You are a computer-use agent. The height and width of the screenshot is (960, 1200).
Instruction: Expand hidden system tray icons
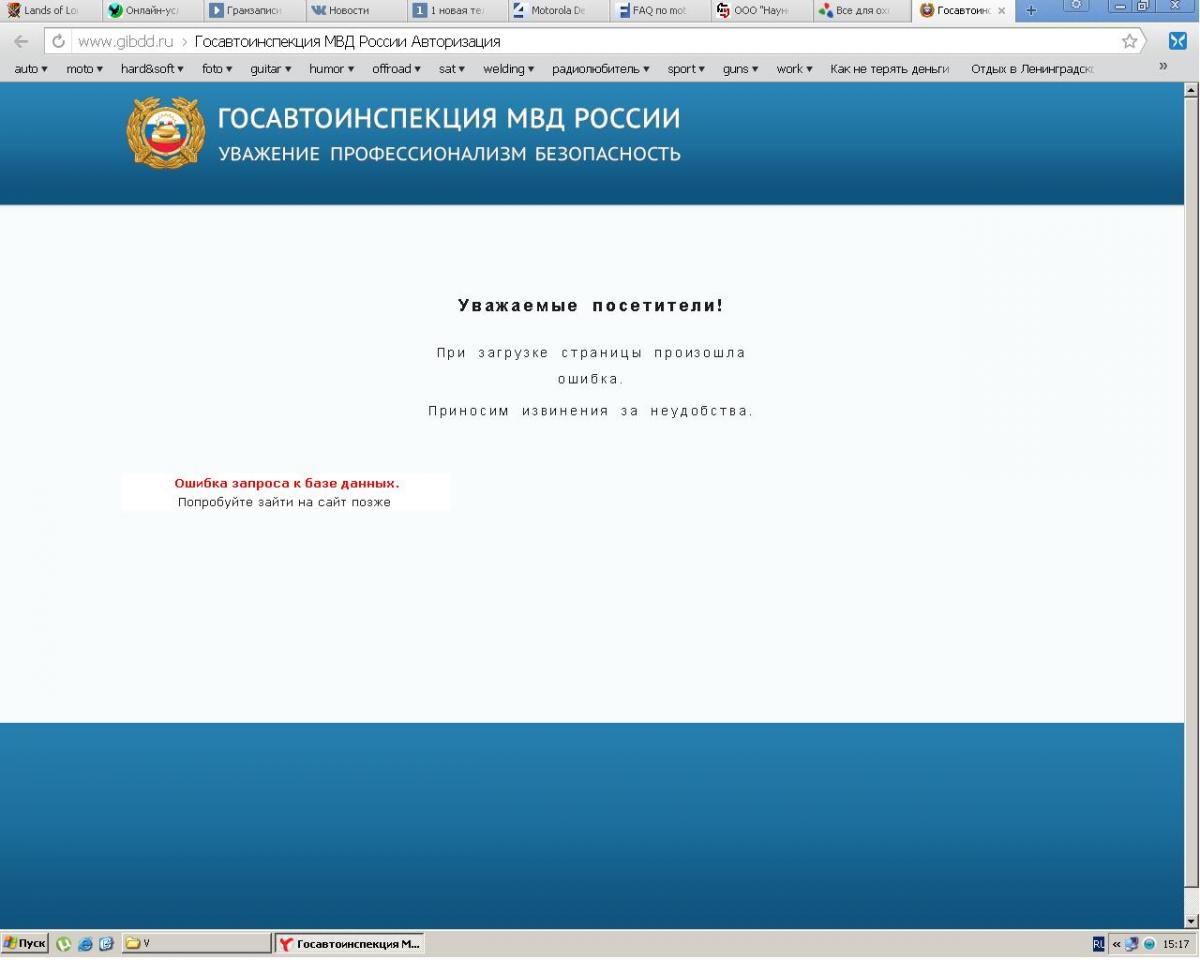pos(1116,944)
